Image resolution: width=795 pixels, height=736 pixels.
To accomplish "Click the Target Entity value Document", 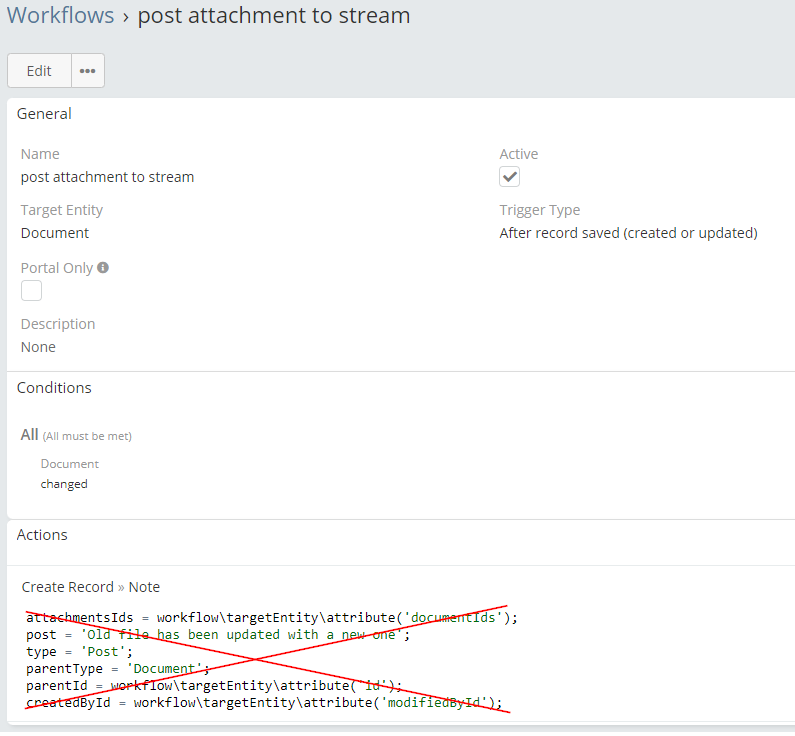I will pyautogui.click(x=55, y=233).
